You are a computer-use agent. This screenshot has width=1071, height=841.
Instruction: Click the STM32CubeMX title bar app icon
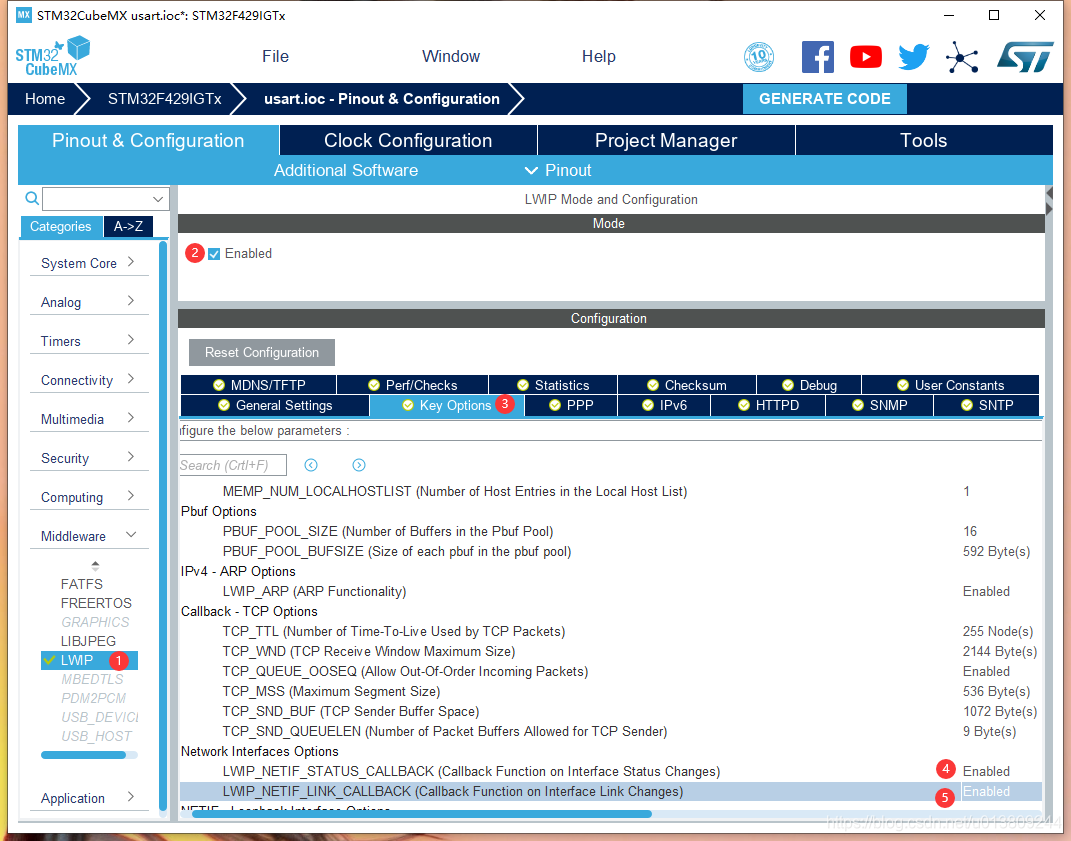click(x=23, y=14)
